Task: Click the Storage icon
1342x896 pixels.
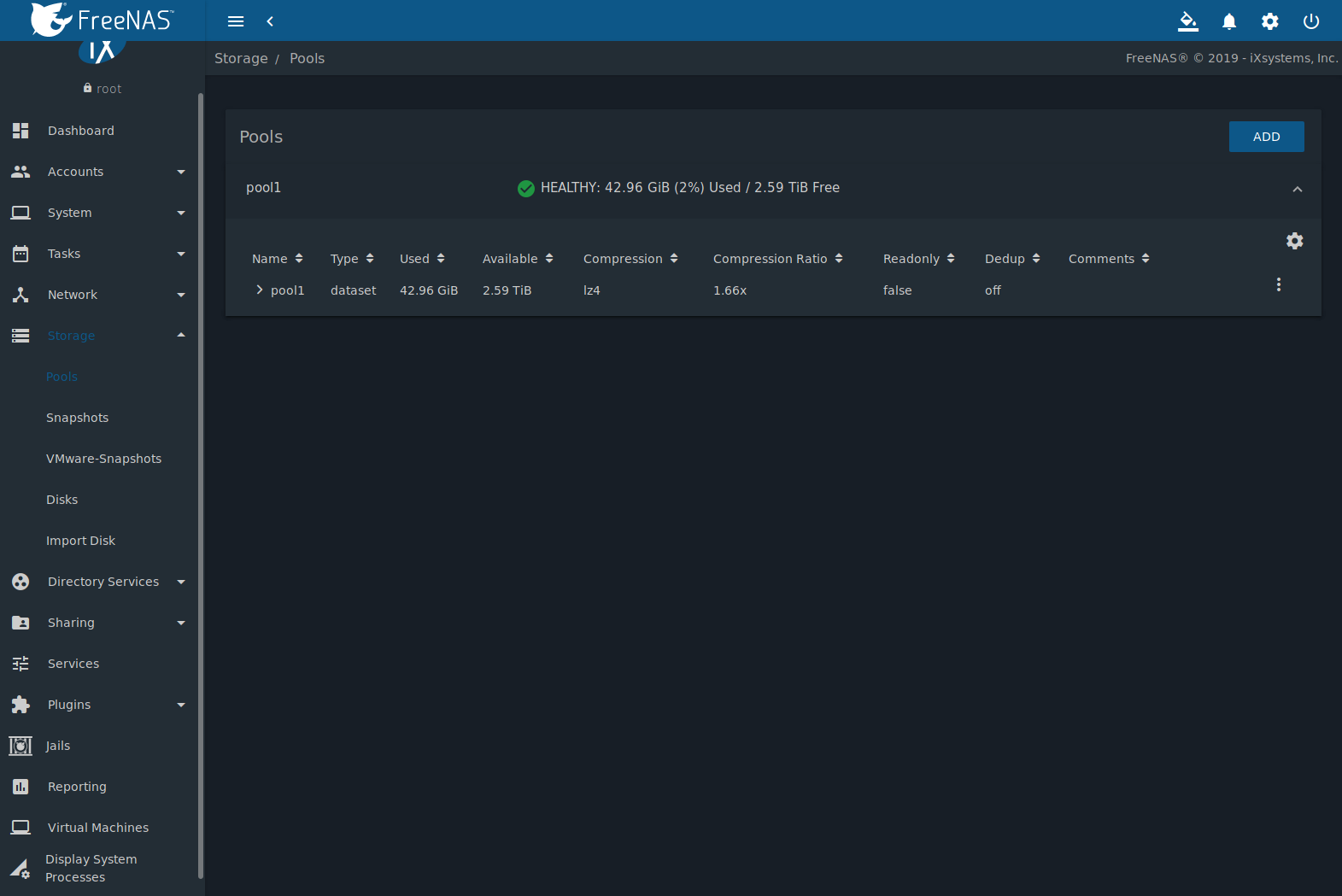Action: 21,336
